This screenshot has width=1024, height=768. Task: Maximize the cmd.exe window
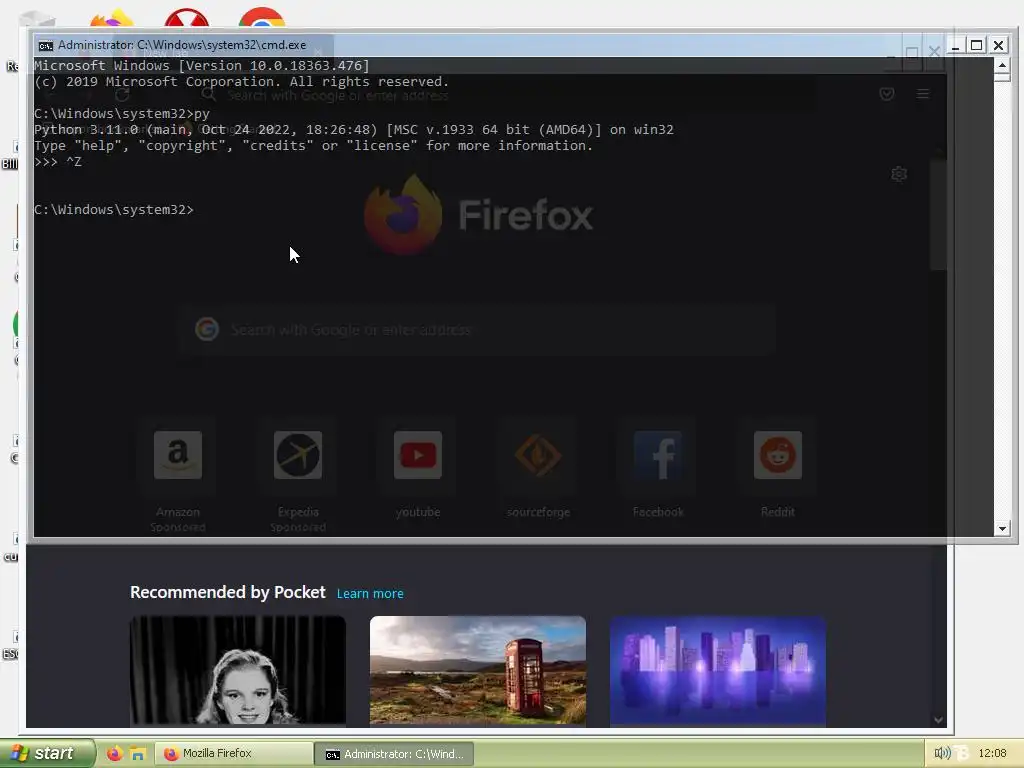pyautogui.click(x=976, y=45)
